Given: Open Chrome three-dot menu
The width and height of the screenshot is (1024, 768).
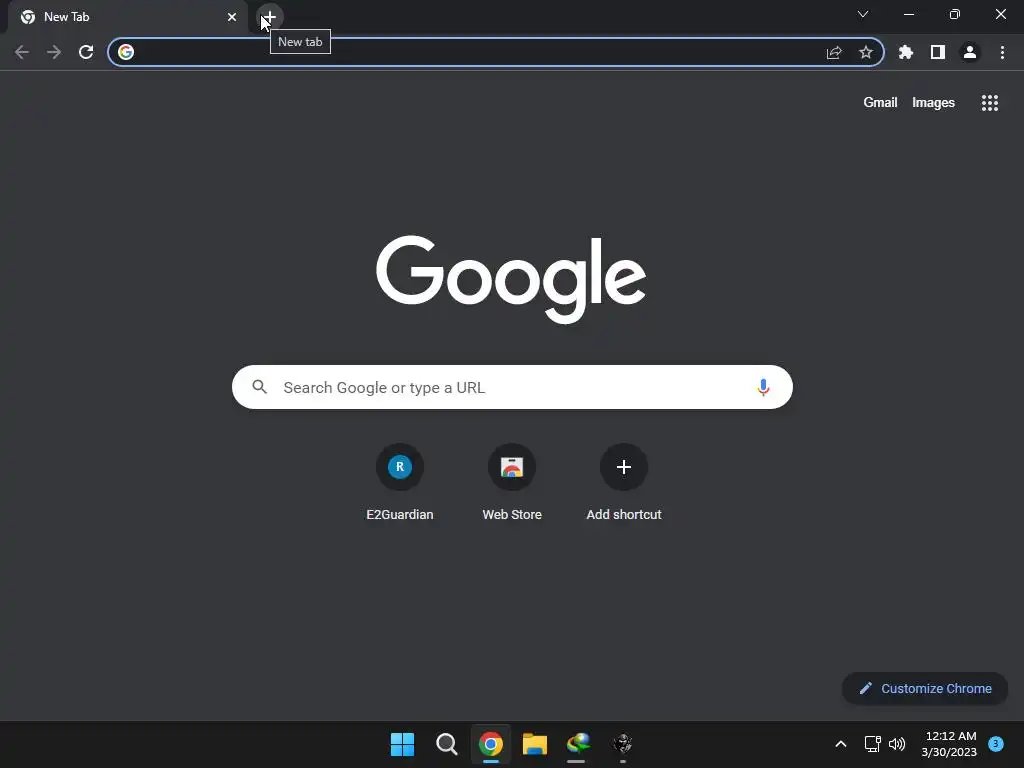Looking at the screenshot, I should pos(1002,52).
